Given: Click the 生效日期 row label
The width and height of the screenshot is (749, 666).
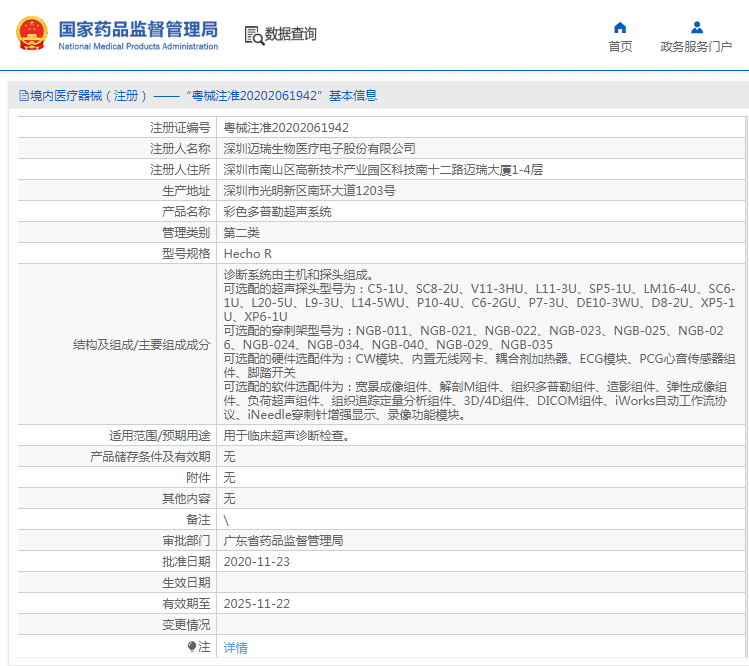Looking at the screenshot, I should (186, 583).
